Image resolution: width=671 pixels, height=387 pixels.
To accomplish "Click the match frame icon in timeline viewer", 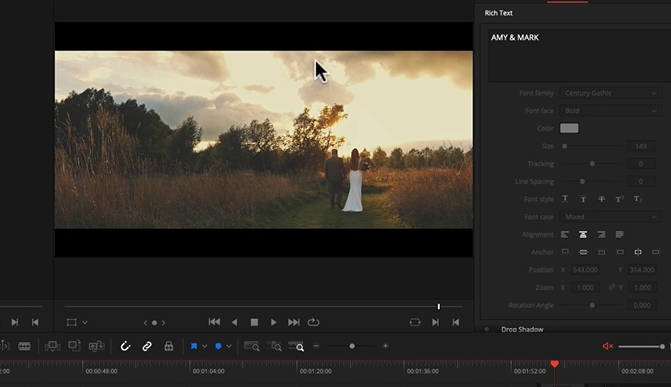I will tap(415, 322).
